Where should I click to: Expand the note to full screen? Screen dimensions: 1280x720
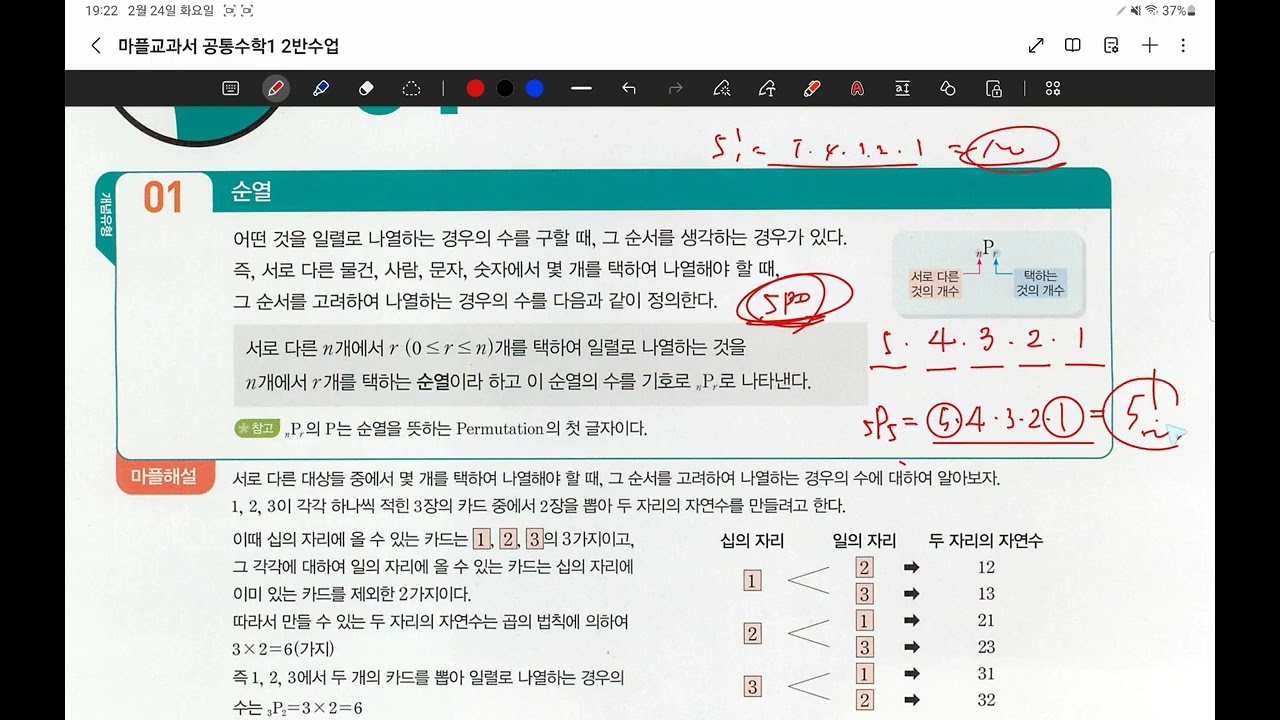[x=1036, y=46]
